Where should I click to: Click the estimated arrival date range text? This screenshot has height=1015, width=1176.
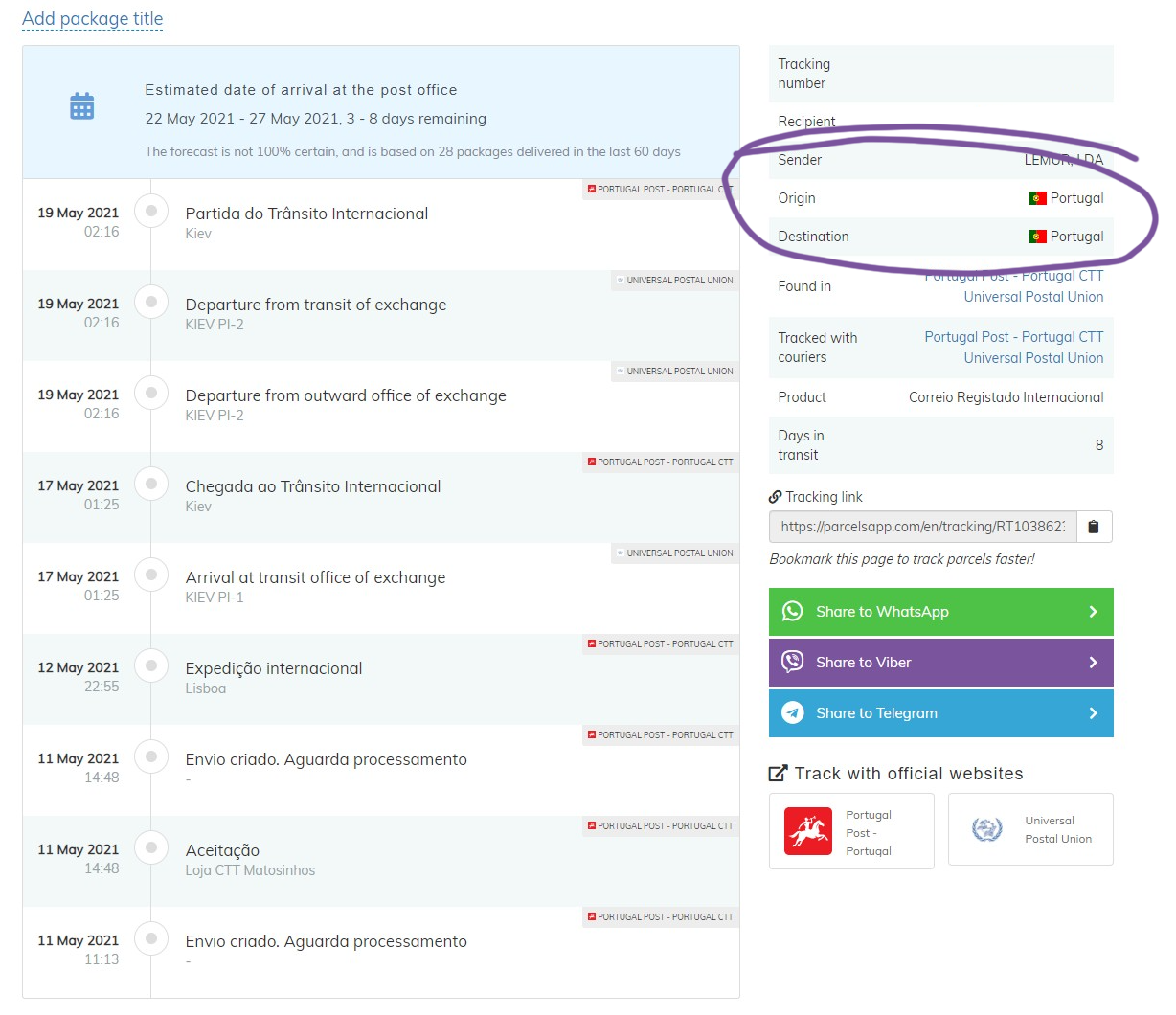point(316,119)
